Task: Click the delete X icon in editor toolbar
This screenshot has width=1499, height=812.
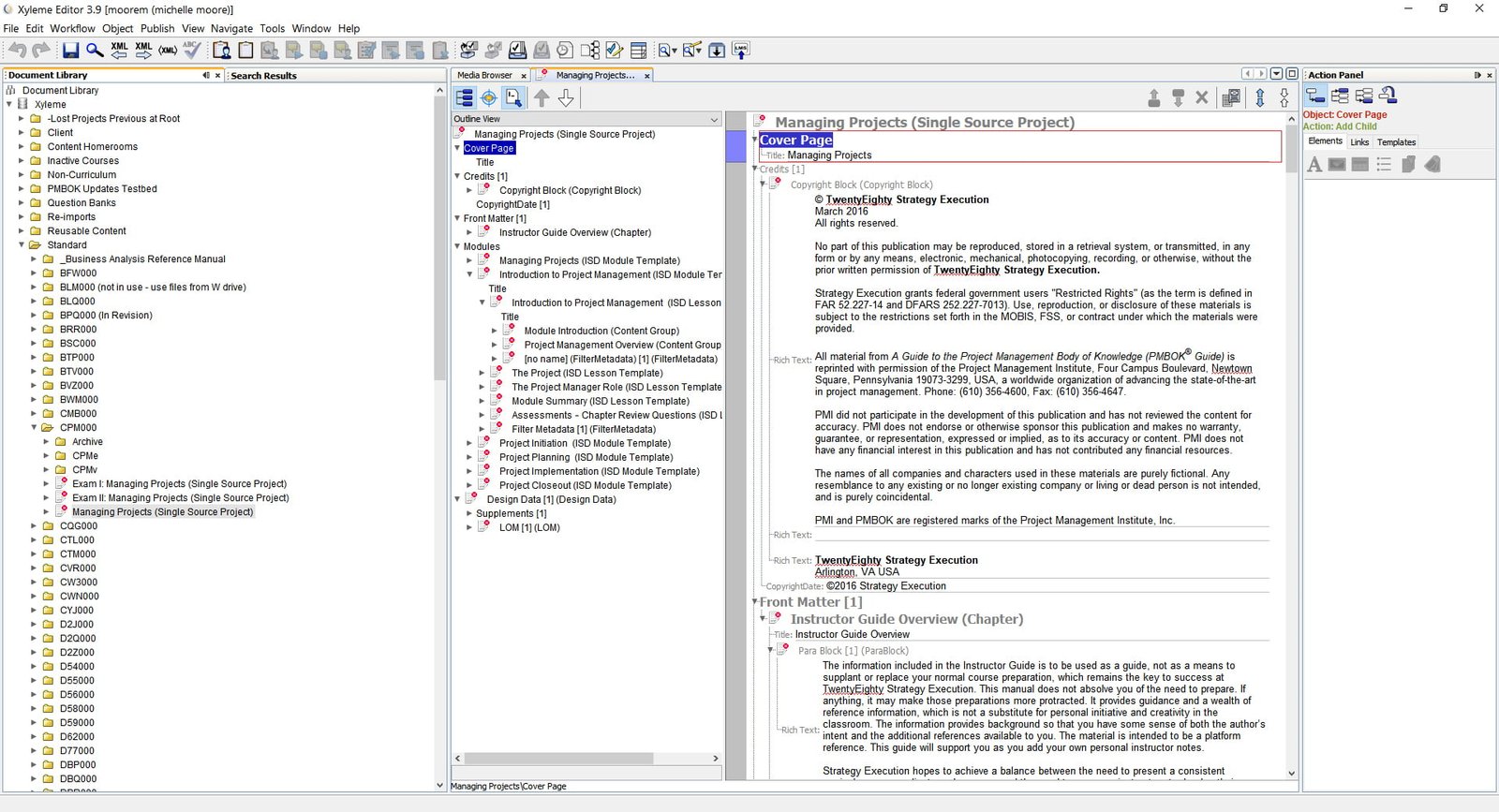Action: [x=1202, y=97]
